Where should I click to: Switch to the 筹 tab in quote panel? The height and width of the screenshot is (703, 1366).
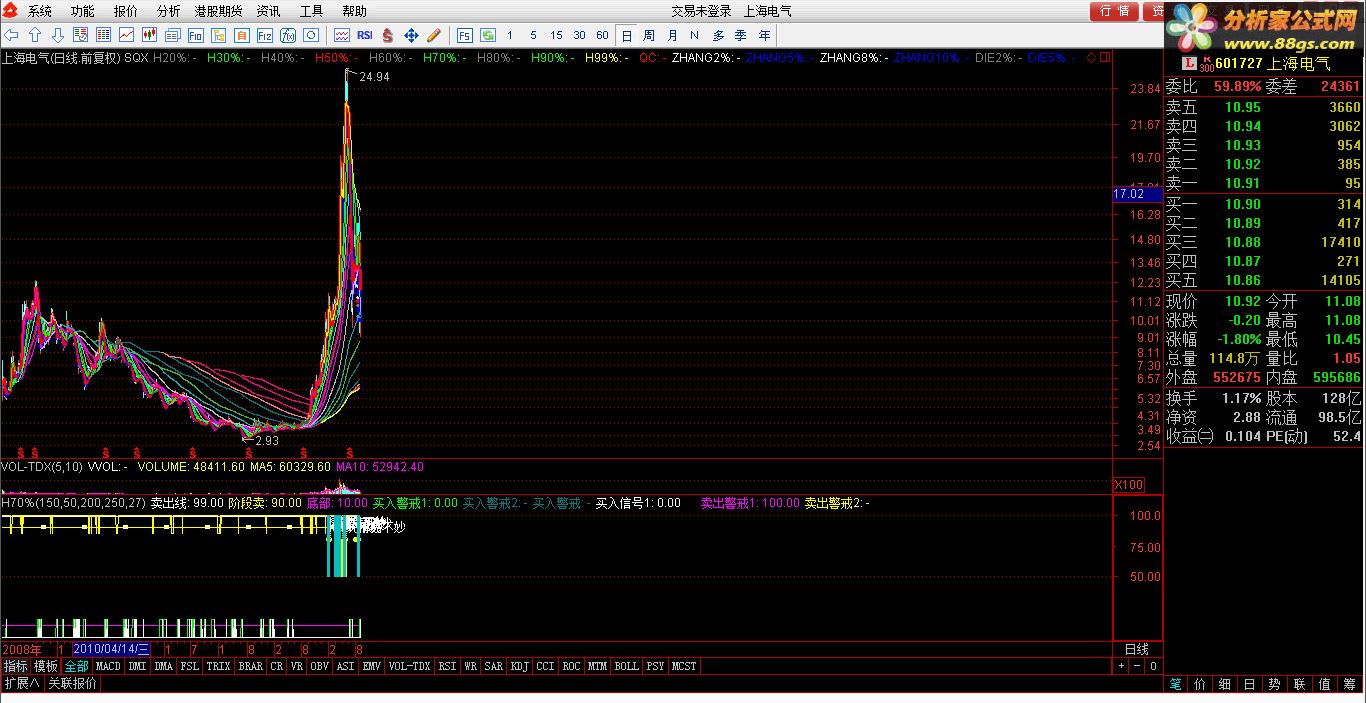coord(1351,684)
